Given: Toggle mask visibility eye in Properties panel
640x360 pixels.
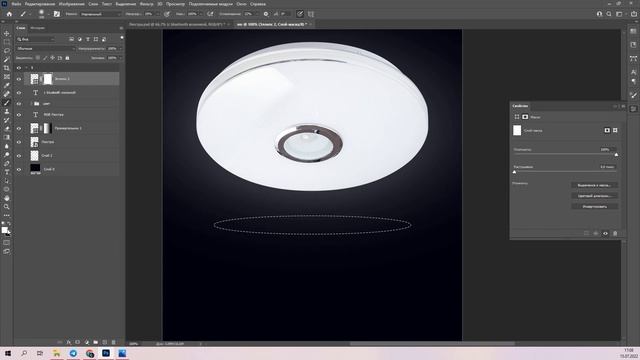Looking at the screenshot, I should coord(605,233).
